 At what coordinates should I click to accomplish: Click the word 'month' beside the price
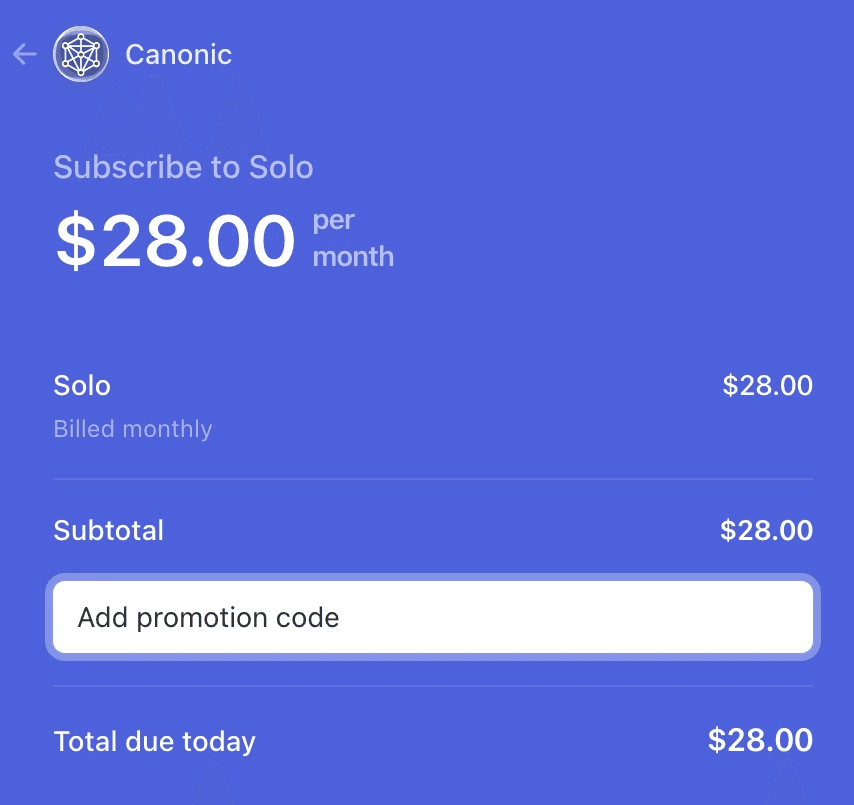(x=353, y=257)
